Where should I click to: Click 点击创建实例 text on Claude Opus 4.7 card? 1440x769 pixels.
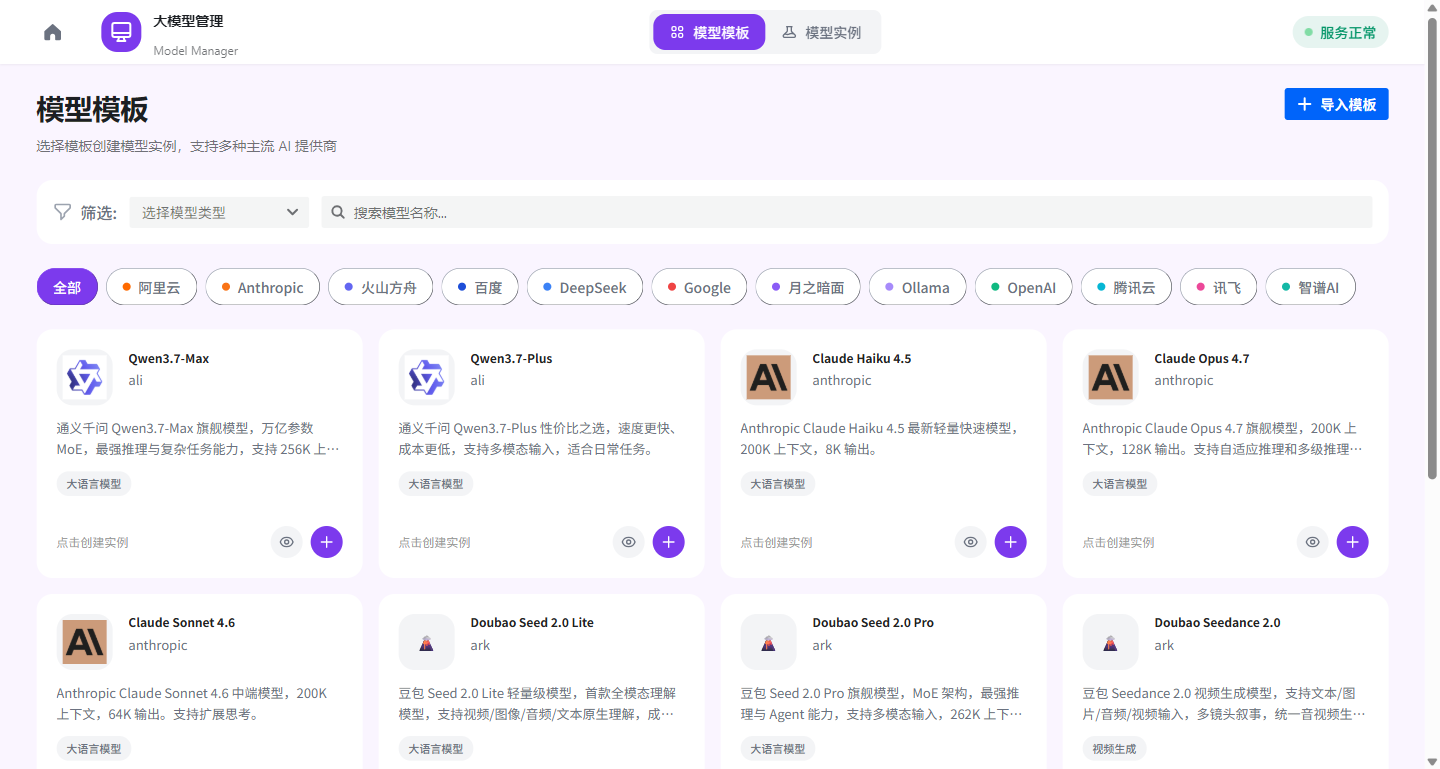click(x=1119, y=542)
